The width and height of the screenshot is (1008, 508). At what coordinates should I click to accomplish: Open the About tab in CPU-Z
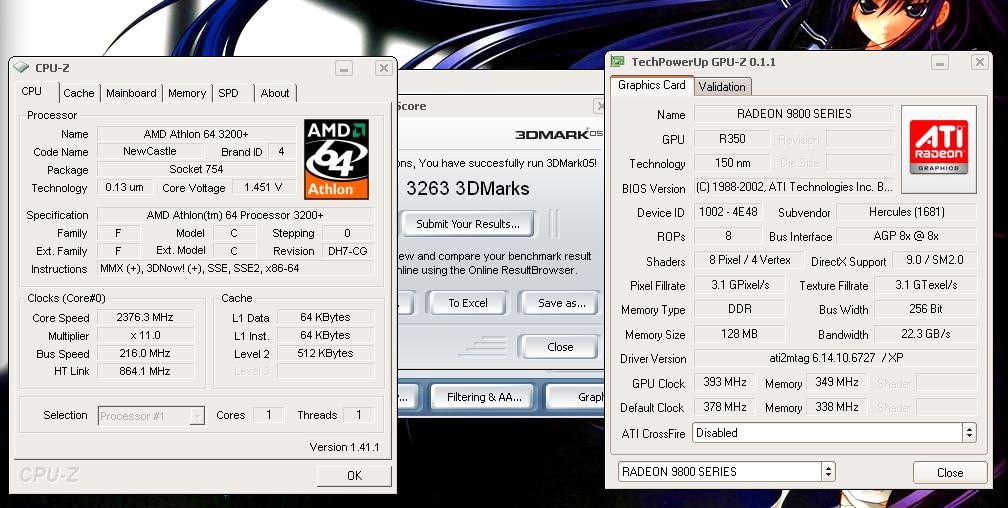click(x=274, y=93)
